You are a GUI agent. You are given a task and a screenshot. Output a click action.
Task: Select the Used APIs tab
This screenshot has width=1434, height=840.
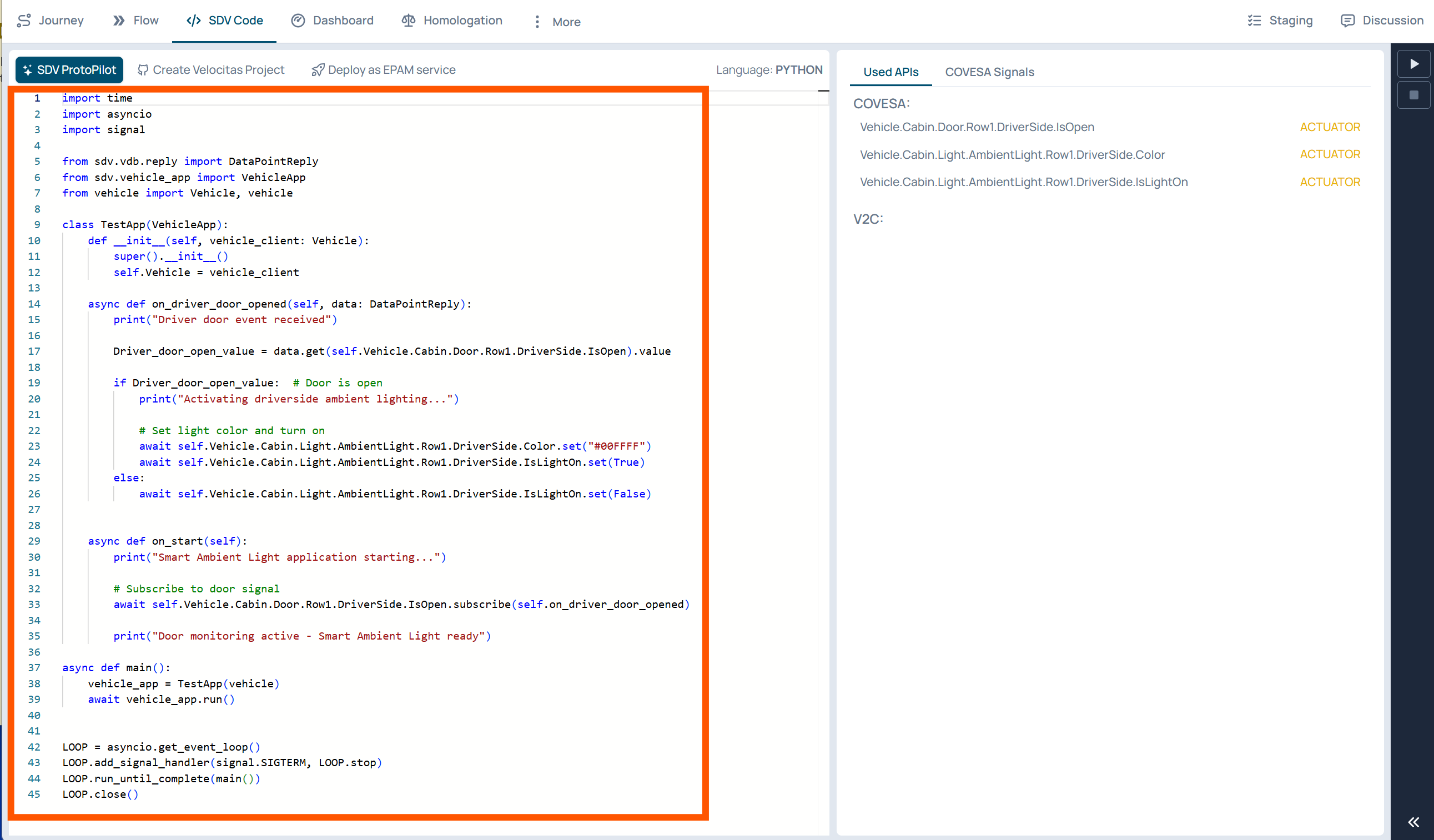click(890, 72)
